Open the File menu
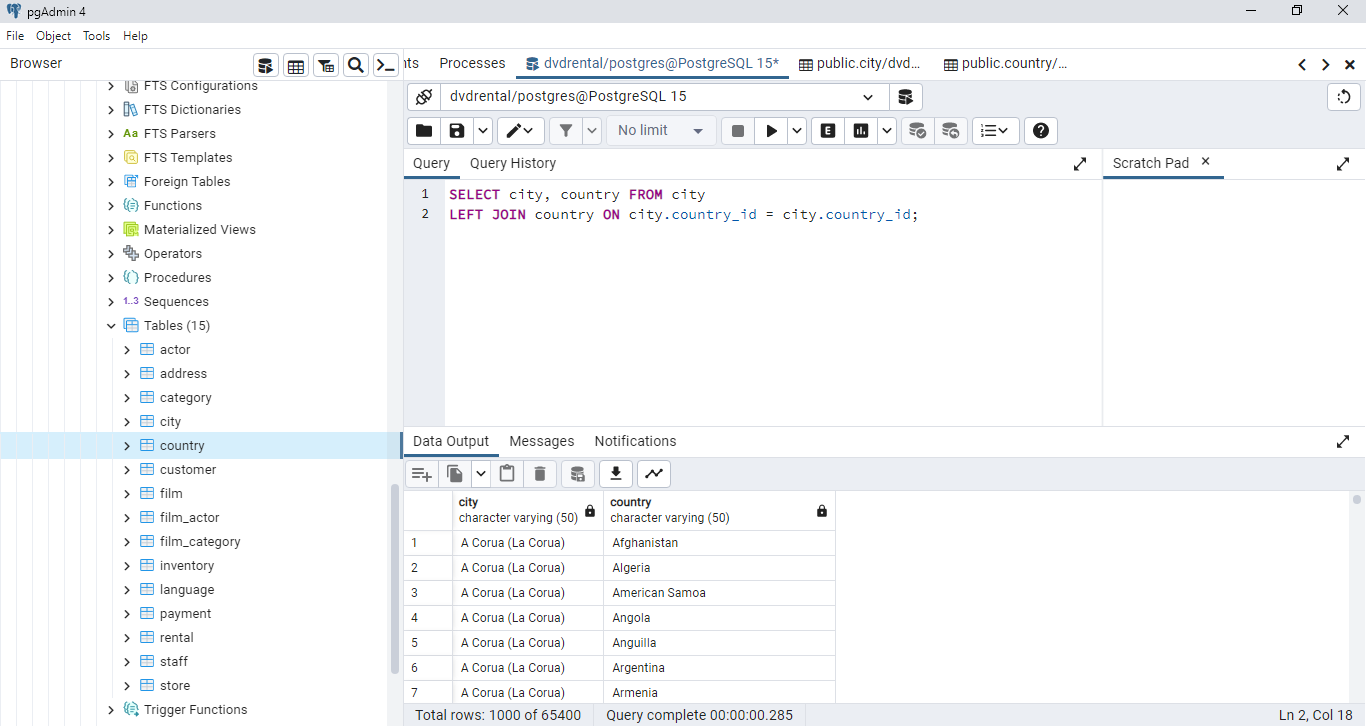1366x726 pixels. pos(15,36)
